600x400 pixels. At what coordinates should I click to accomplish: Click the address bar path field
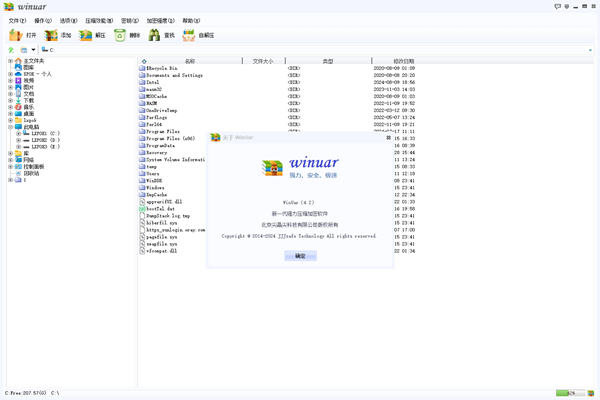[314, 50]
